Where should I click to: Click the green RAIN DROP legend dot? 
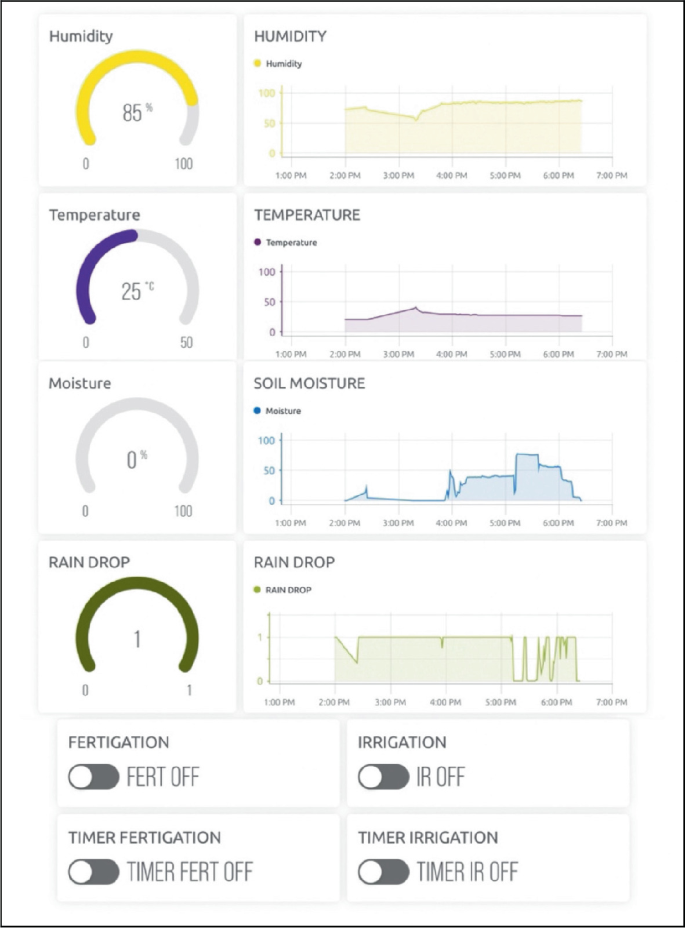pyautogui.click(x=257, y=589)
